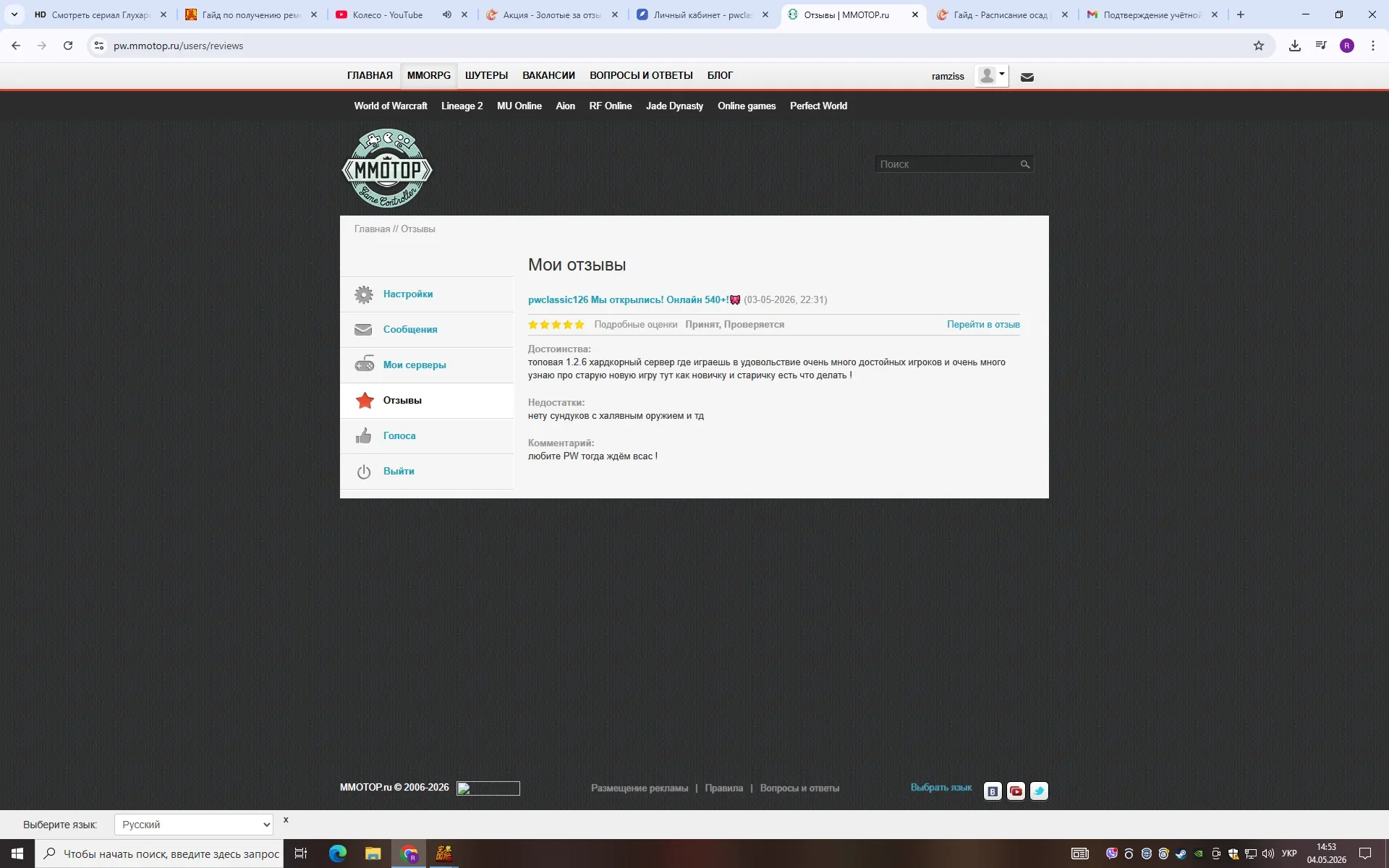Click the five-star rating of the review
This screenshot has height=868, width=1389.
pyautogui.click(x=556, y=325)
